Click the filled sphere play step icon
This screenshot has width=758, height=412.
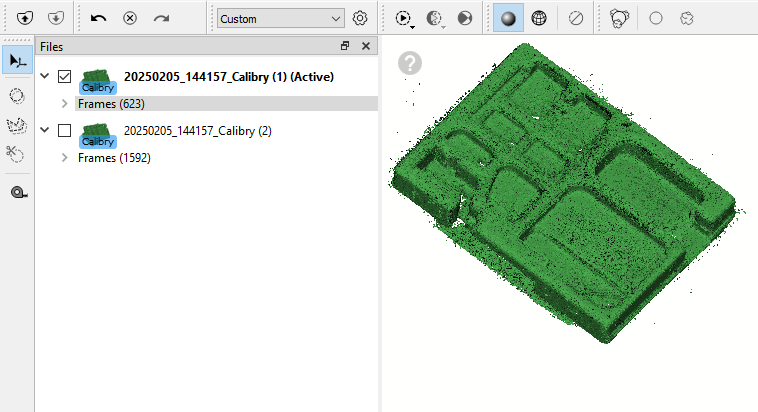465,18
